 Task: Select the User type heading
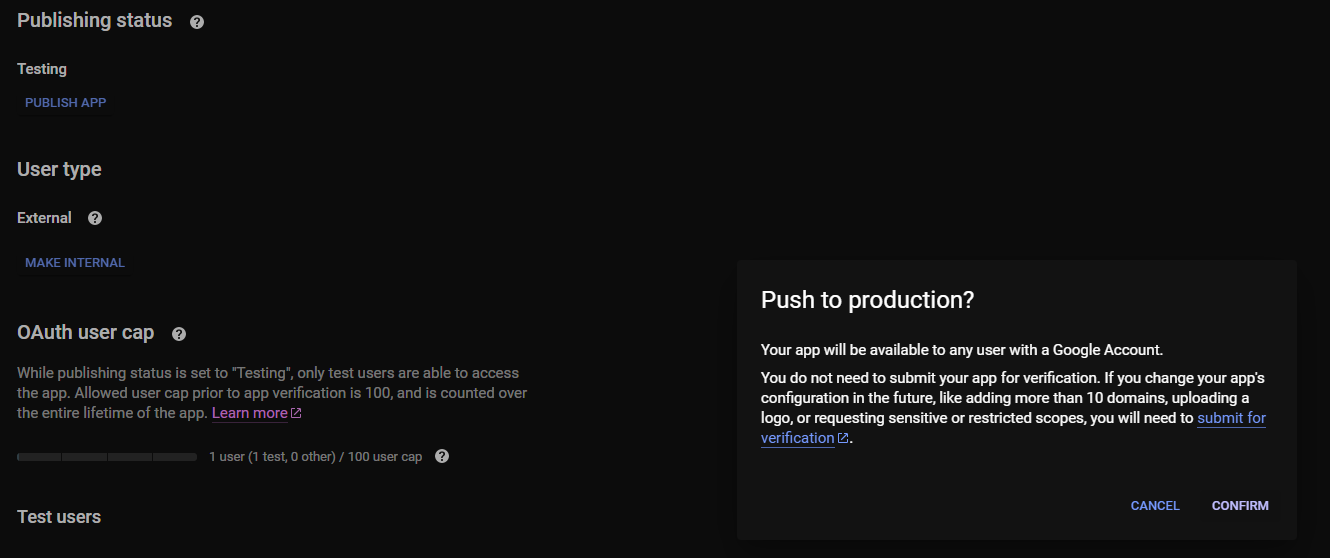coord(59,170)
